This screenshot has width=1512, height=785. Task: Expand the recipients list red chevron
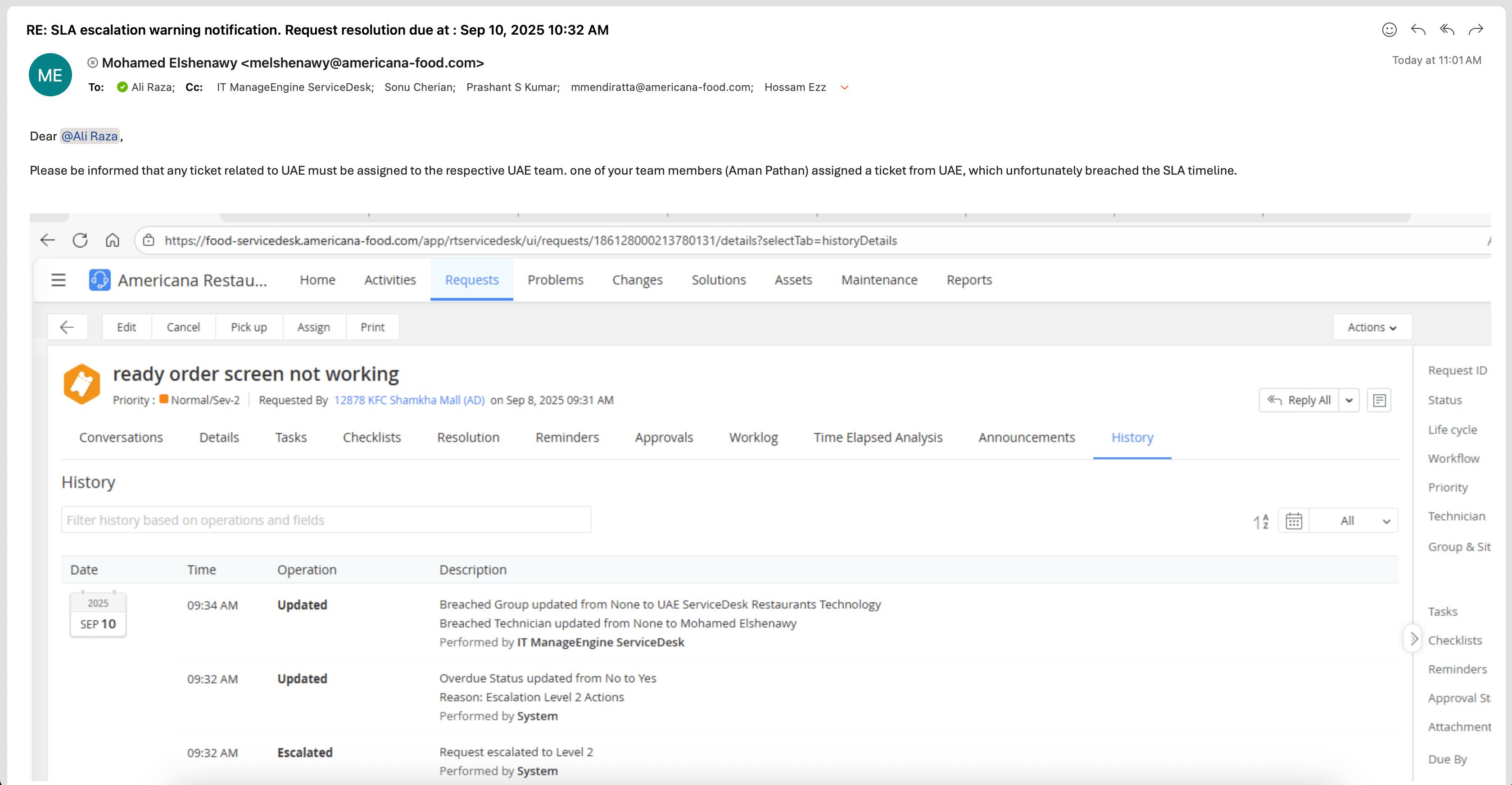point(845,87)
